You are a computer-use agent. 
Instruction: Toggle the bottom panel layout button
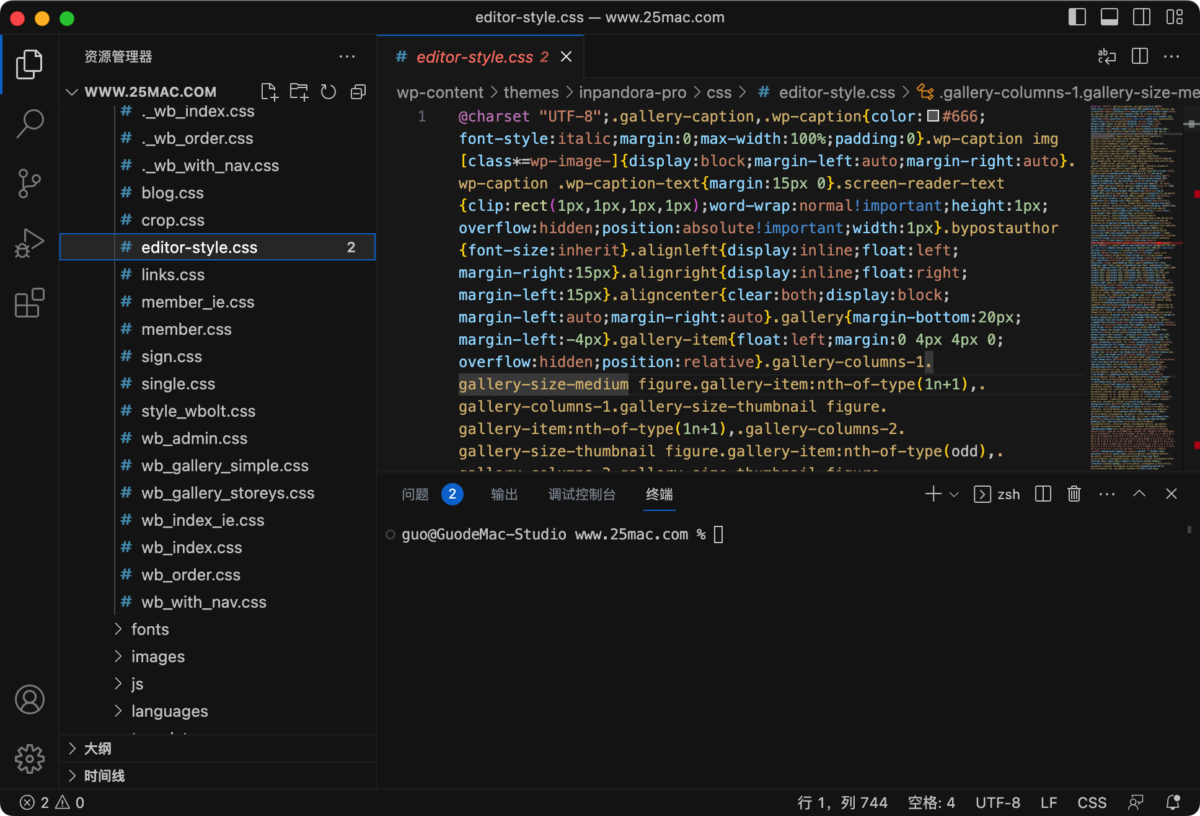[x=1109, y=17]
